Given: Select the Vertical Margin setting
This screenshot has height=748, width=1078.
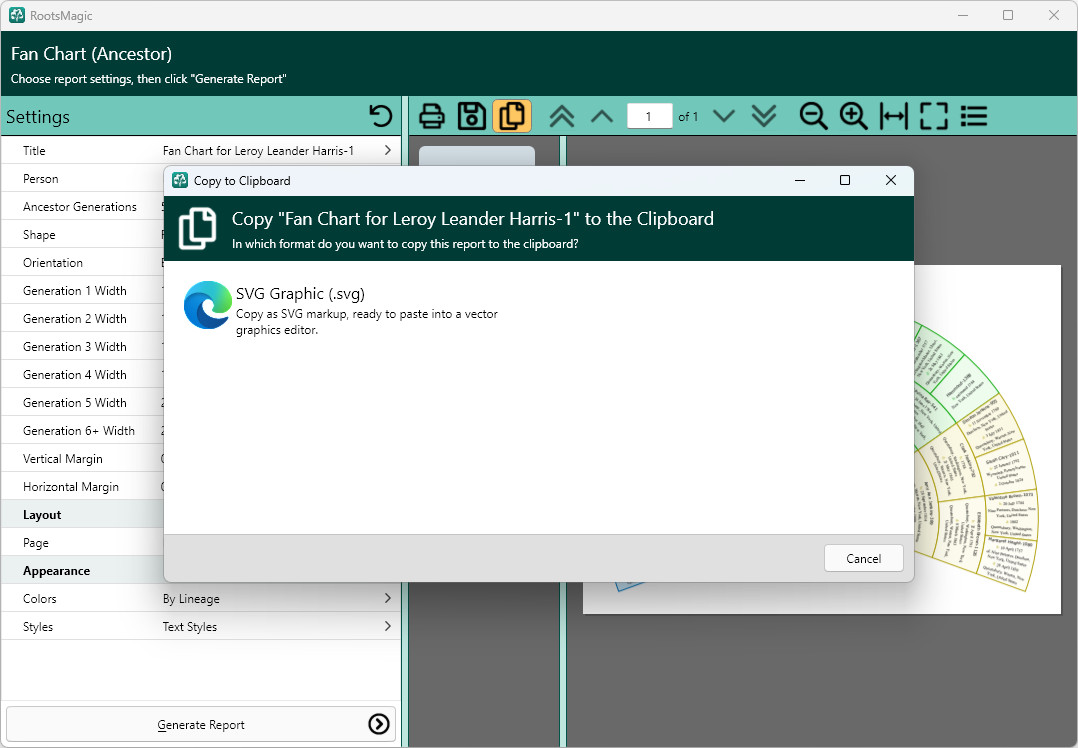Looking at the screenshot, I should 82,459.
